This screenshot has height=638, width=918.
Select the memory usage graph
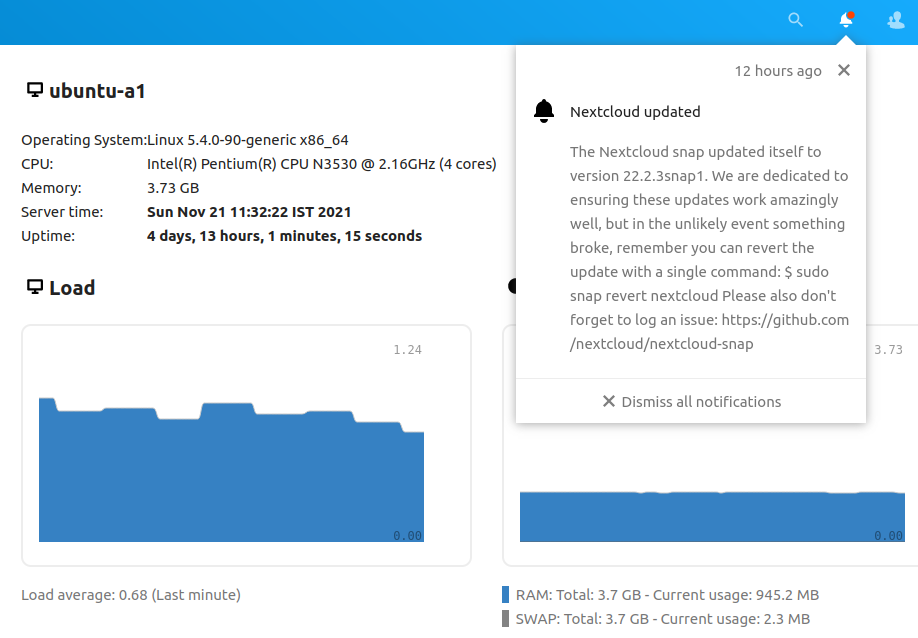[x=710, y=515]
